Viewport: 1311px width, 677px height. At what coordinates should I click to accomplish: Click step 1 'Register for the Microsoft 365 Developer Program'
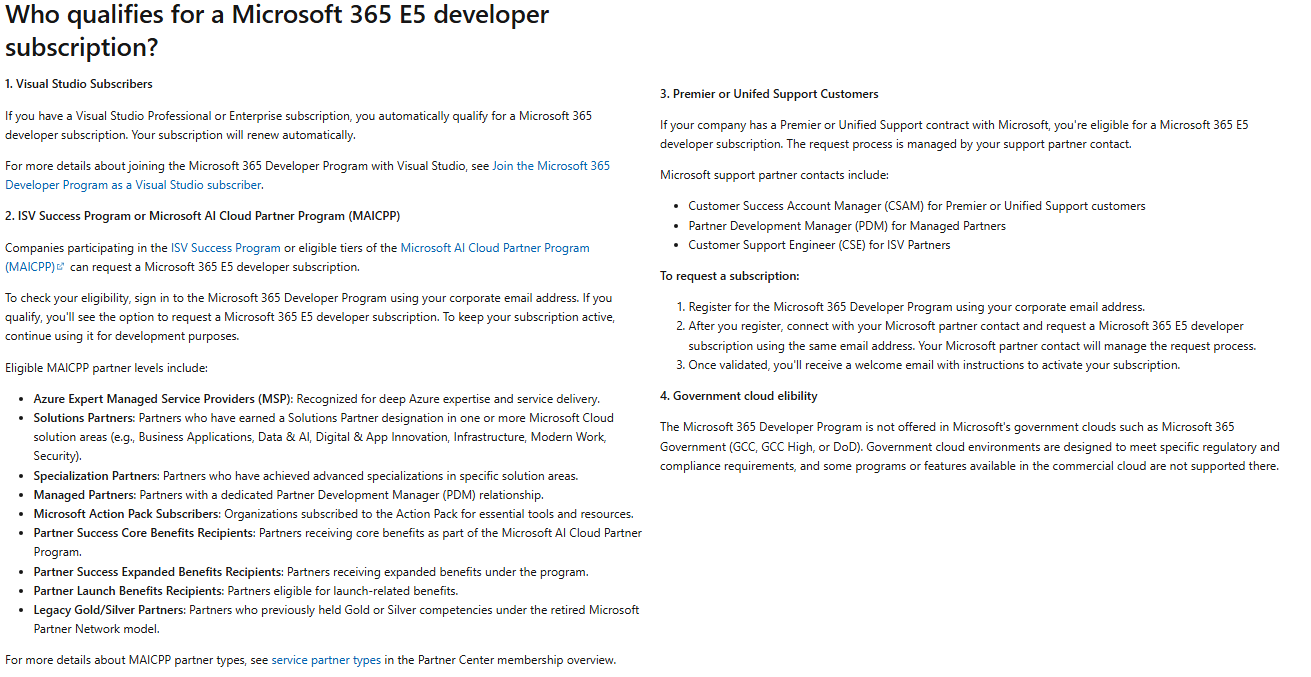coord(917,307)
